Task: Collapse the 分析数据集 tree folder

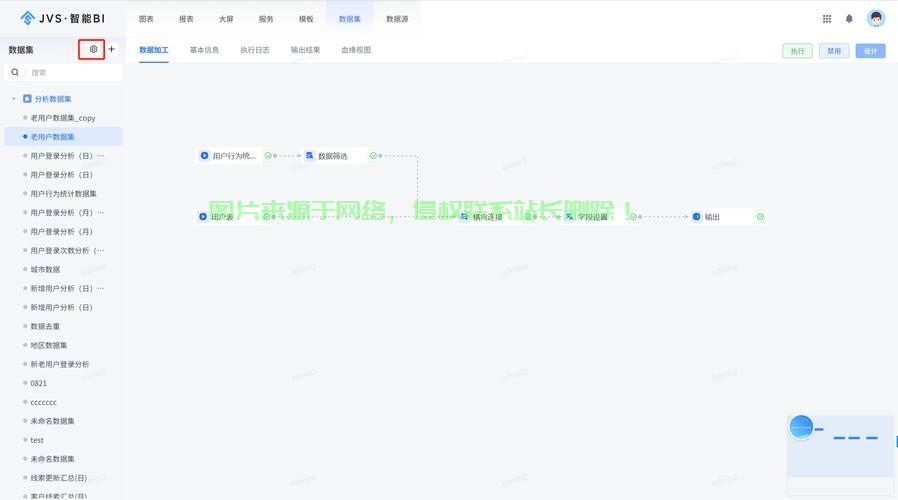Action: [x=14, y=99]
